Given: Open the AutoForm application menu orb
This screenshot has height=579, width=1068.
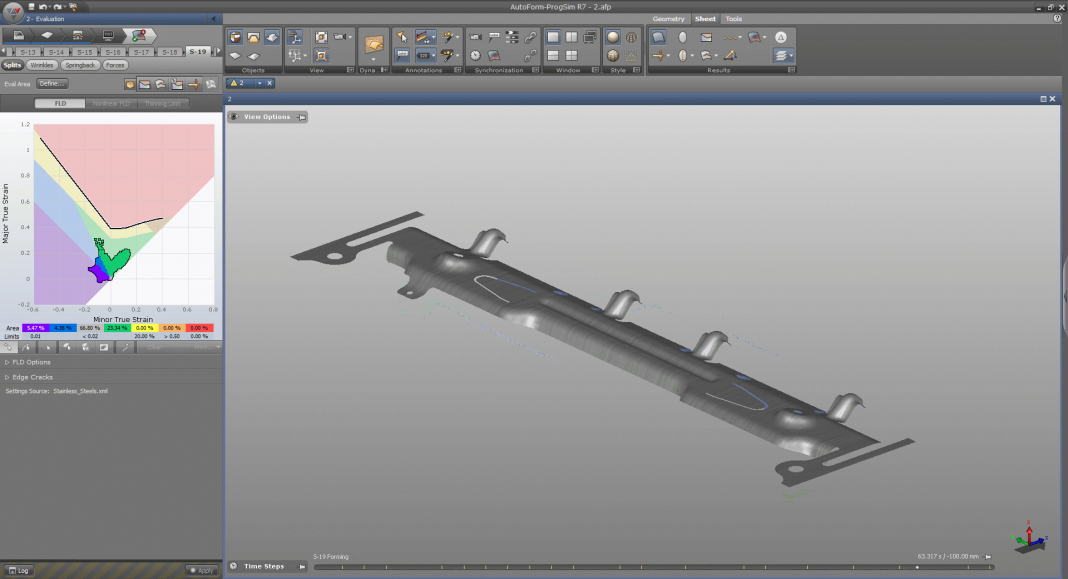Looking at the screenshot, I should [x=14, y=12].
